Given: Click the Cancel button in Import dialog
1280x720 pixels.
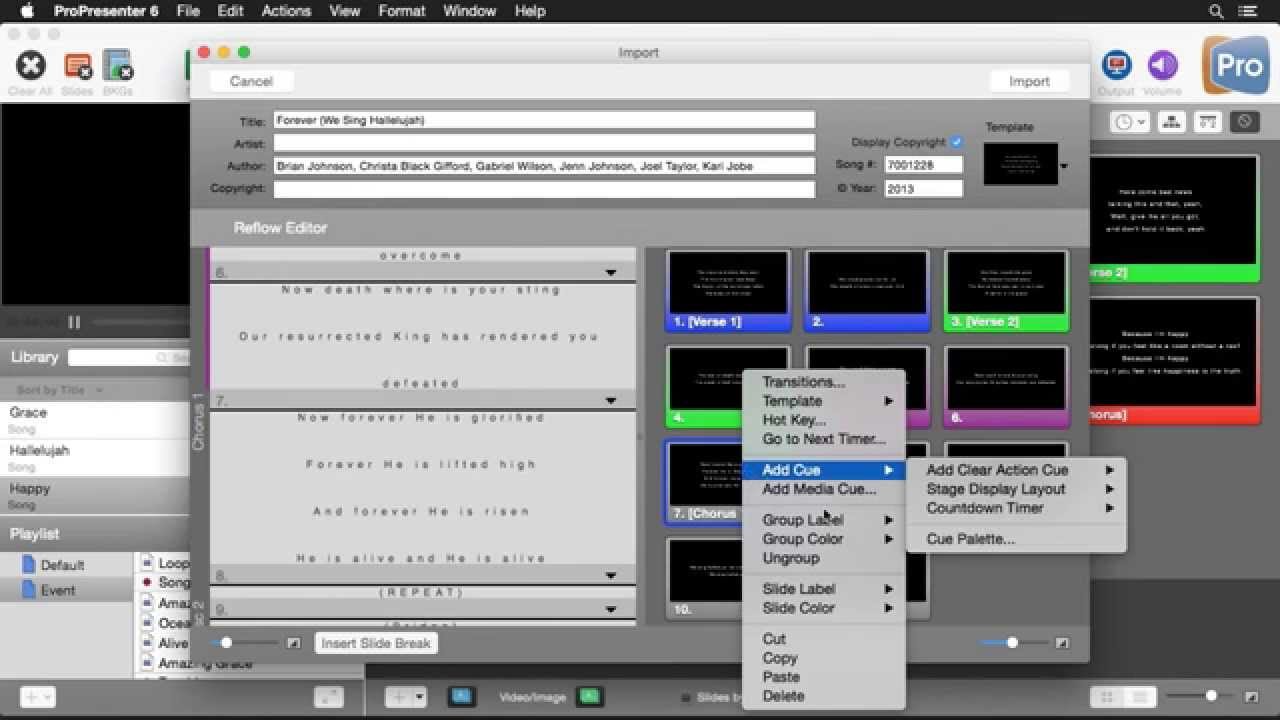Looking at the screenshot, I should click(x=251, y=81).
